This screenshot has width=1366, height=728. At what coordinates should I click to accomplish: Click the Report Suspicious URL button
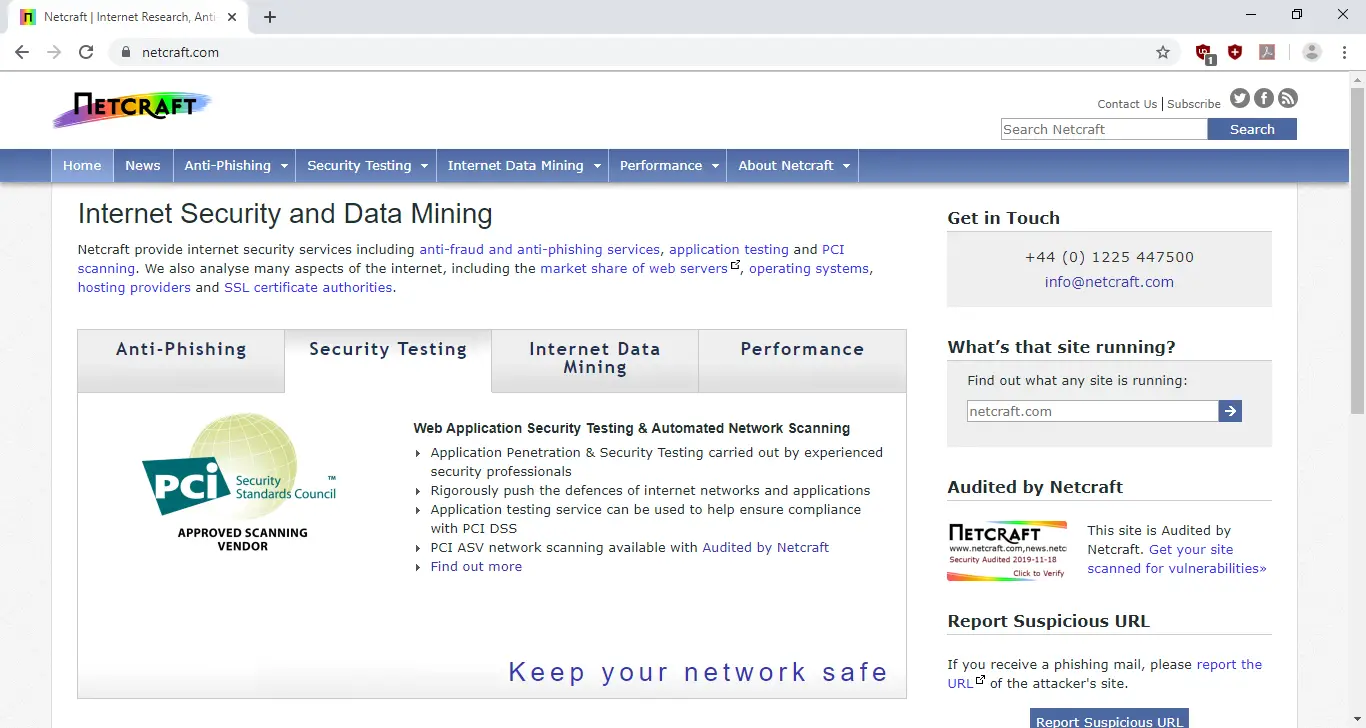pyautogui.click(x=1109, y=719)
